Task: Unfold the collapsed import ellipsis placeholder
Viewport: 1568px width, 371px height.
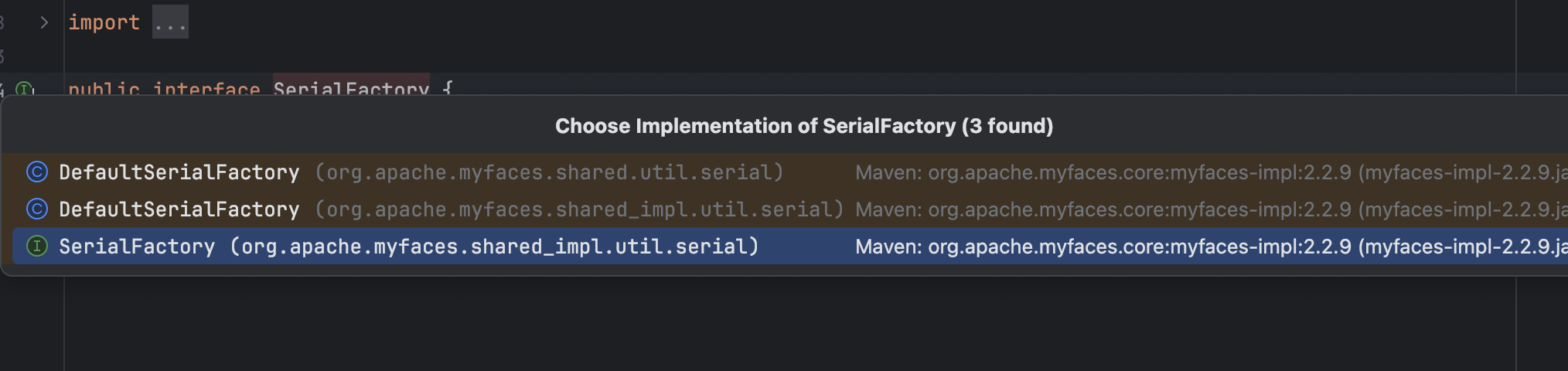Action: (170, 22)
